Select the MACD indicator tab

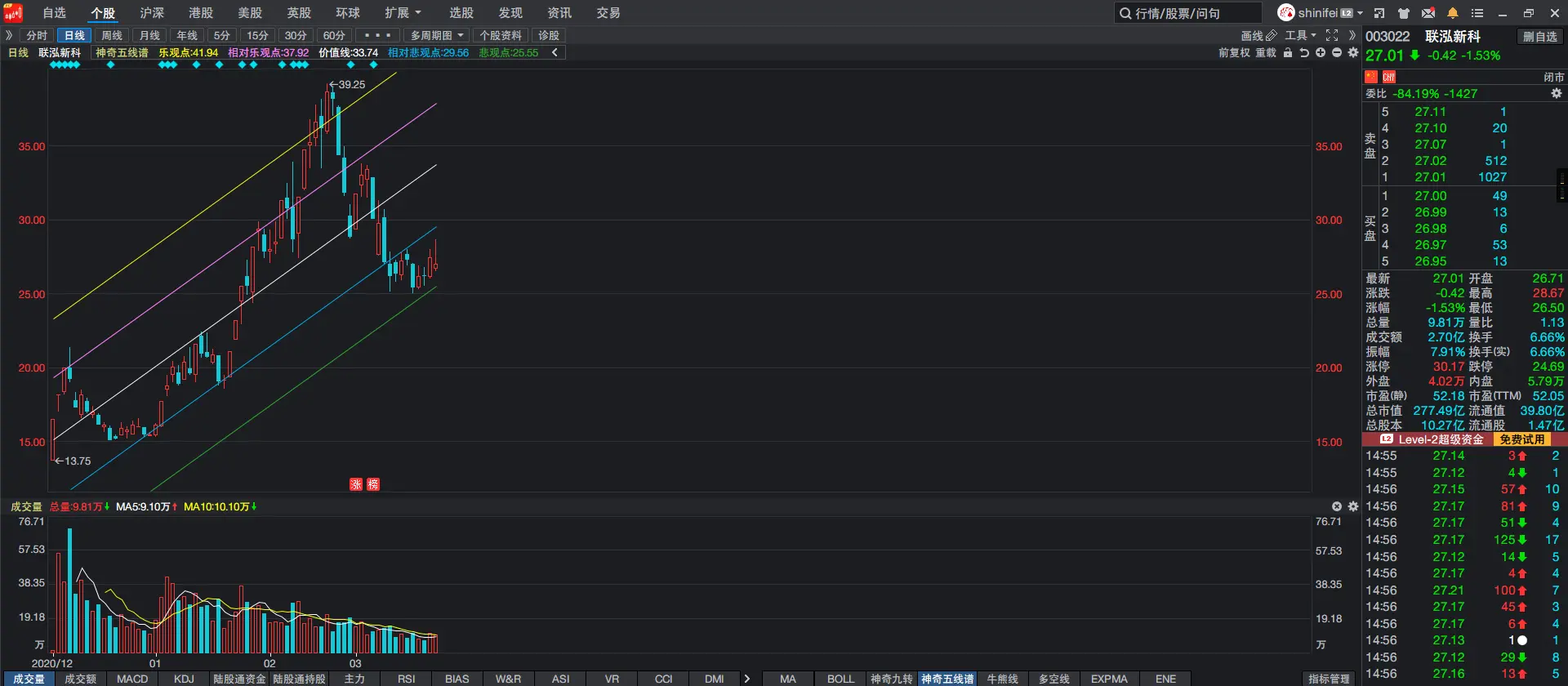click(x=132, y=679)
